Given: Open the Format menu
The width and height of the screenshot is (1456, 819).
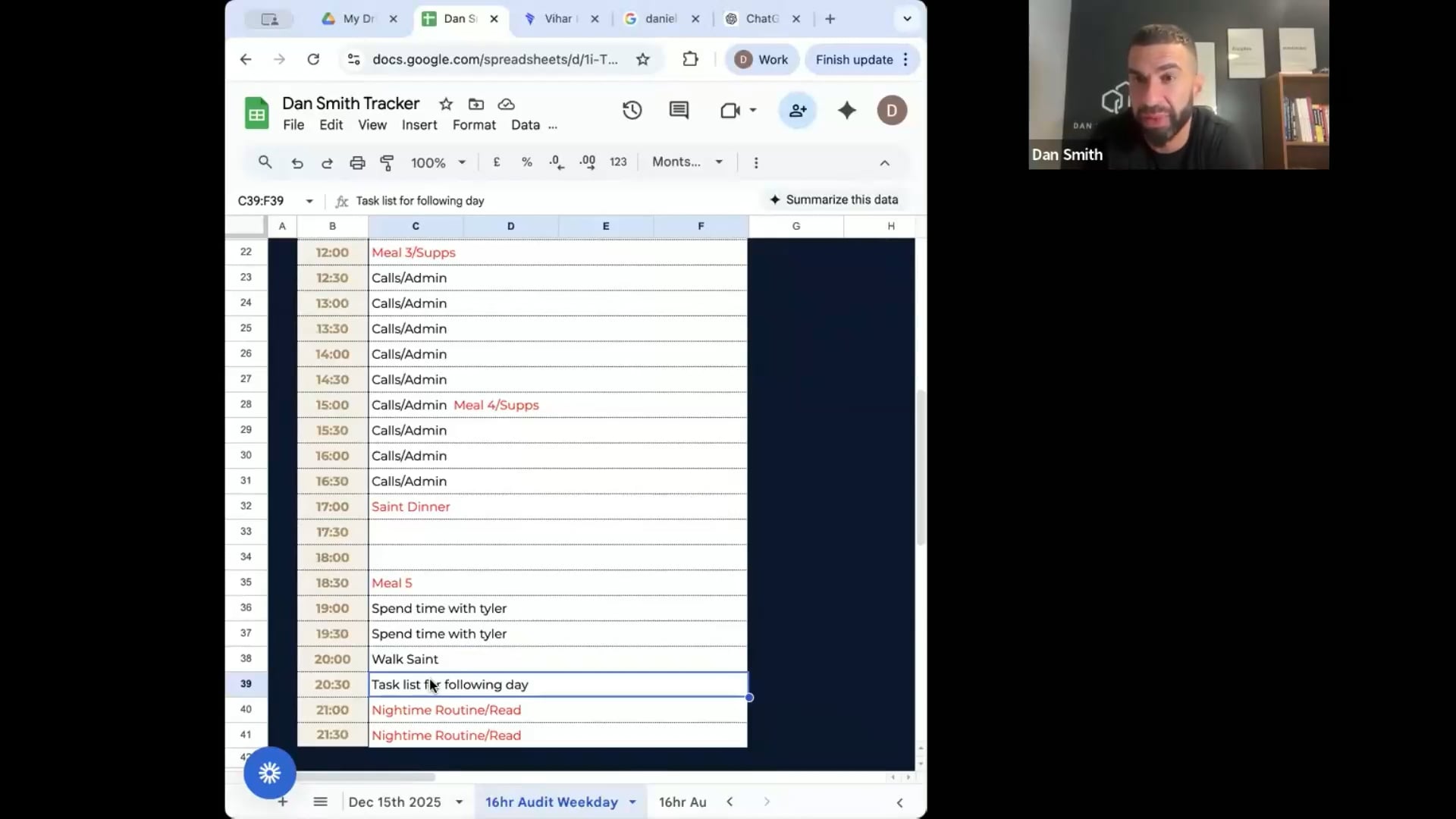Looking at the screenshot, I should (x=474, y=125).
